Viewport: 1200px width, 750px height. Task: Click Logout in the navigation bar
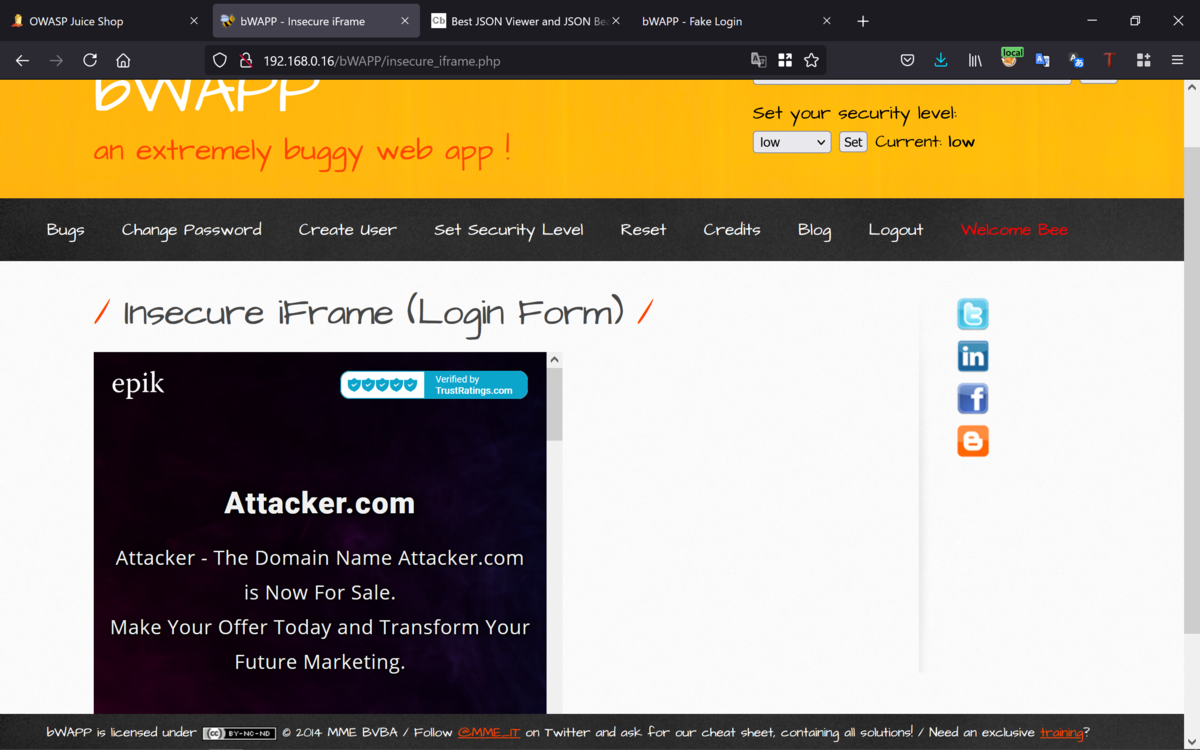coord(896,230)
